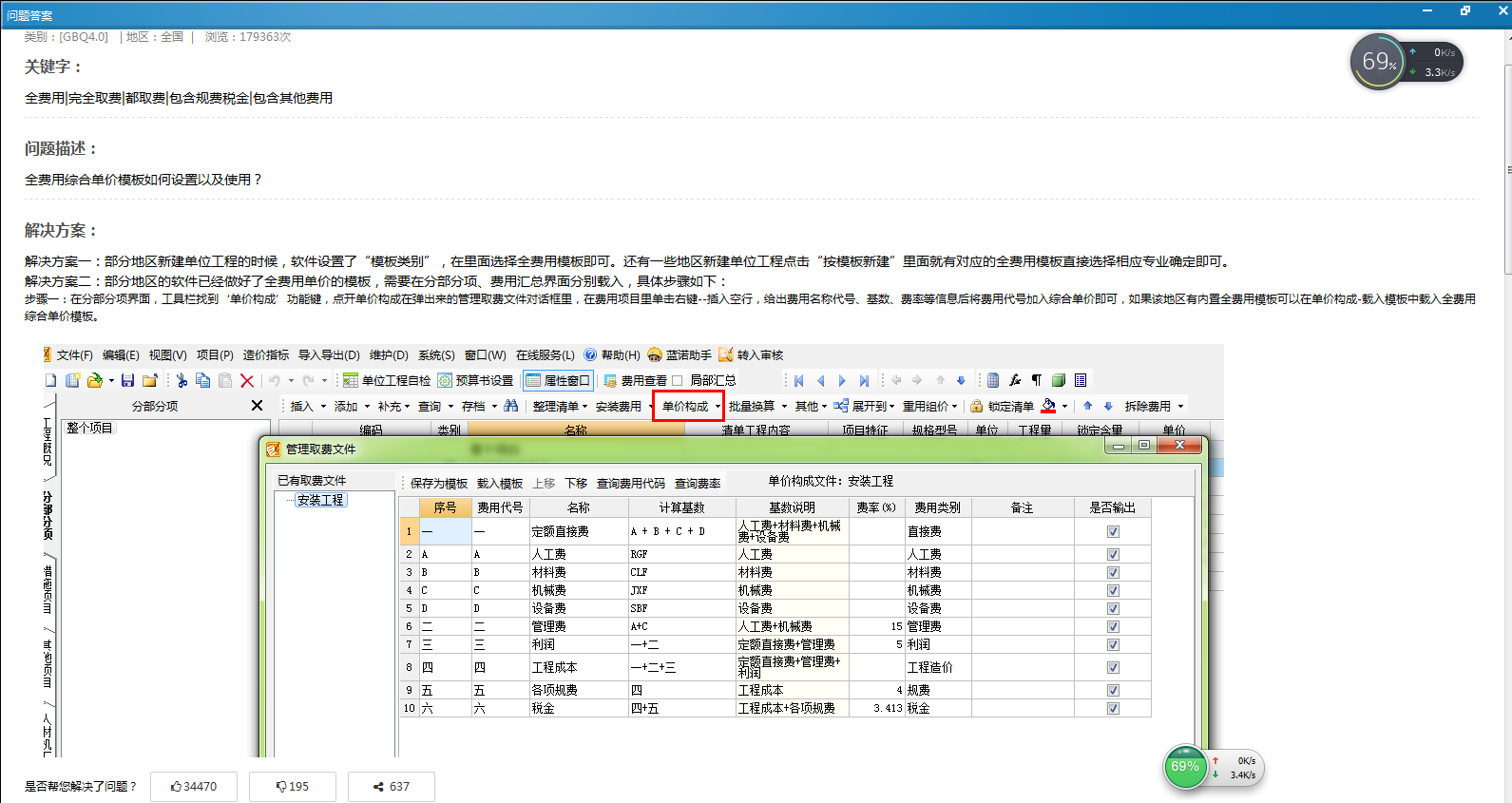Click the blue move-down arrow in top toolbar
Image resolution: width=1512 pixels, height=803 pixels.
(x=961, y=380)
